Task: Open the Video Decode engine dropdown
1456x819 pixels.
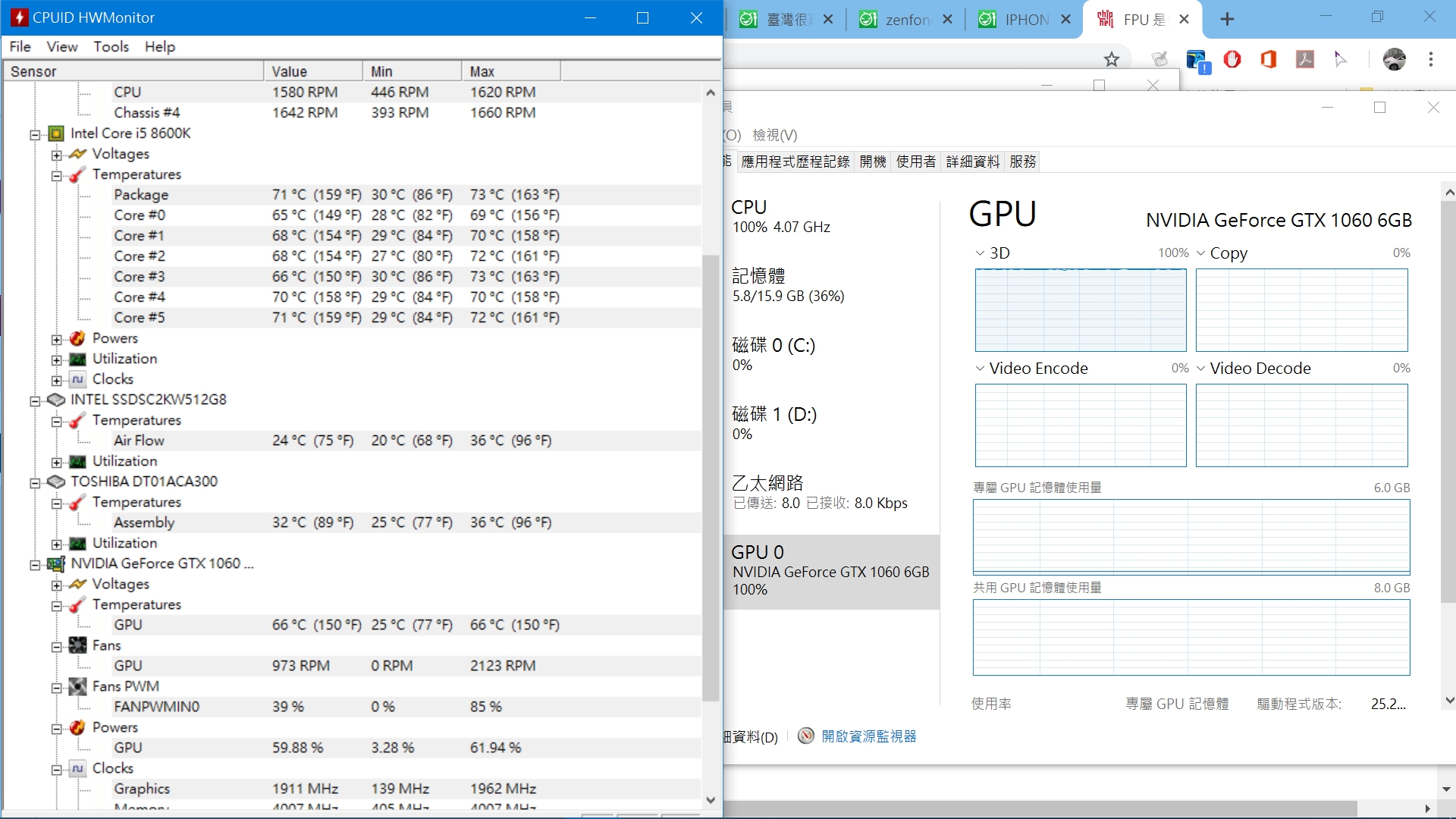Action: 1200,369
